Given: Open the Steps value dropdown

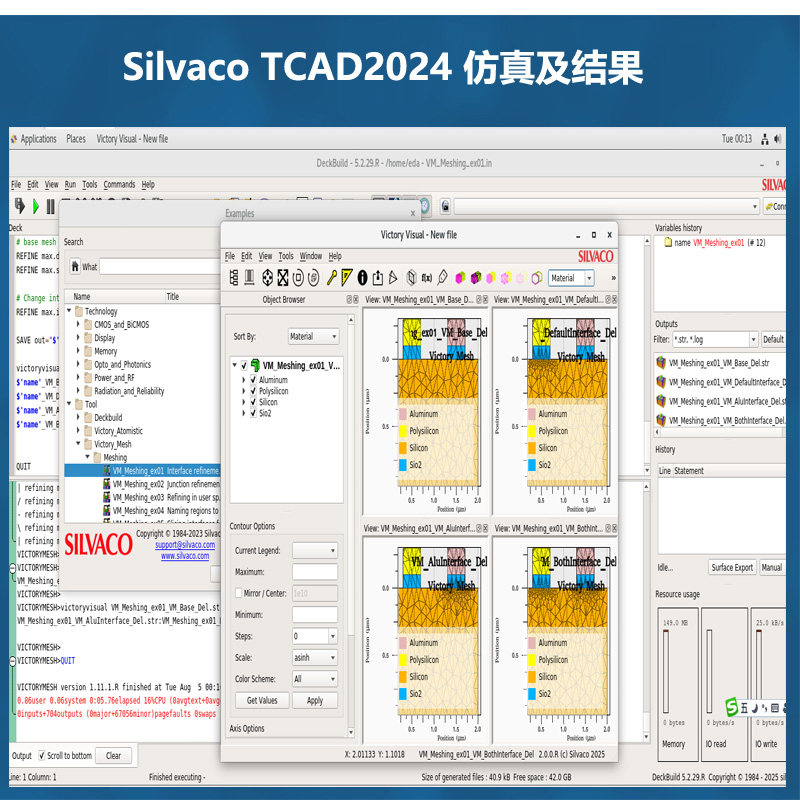Looking at the screenshot, I should click(333, 636).
